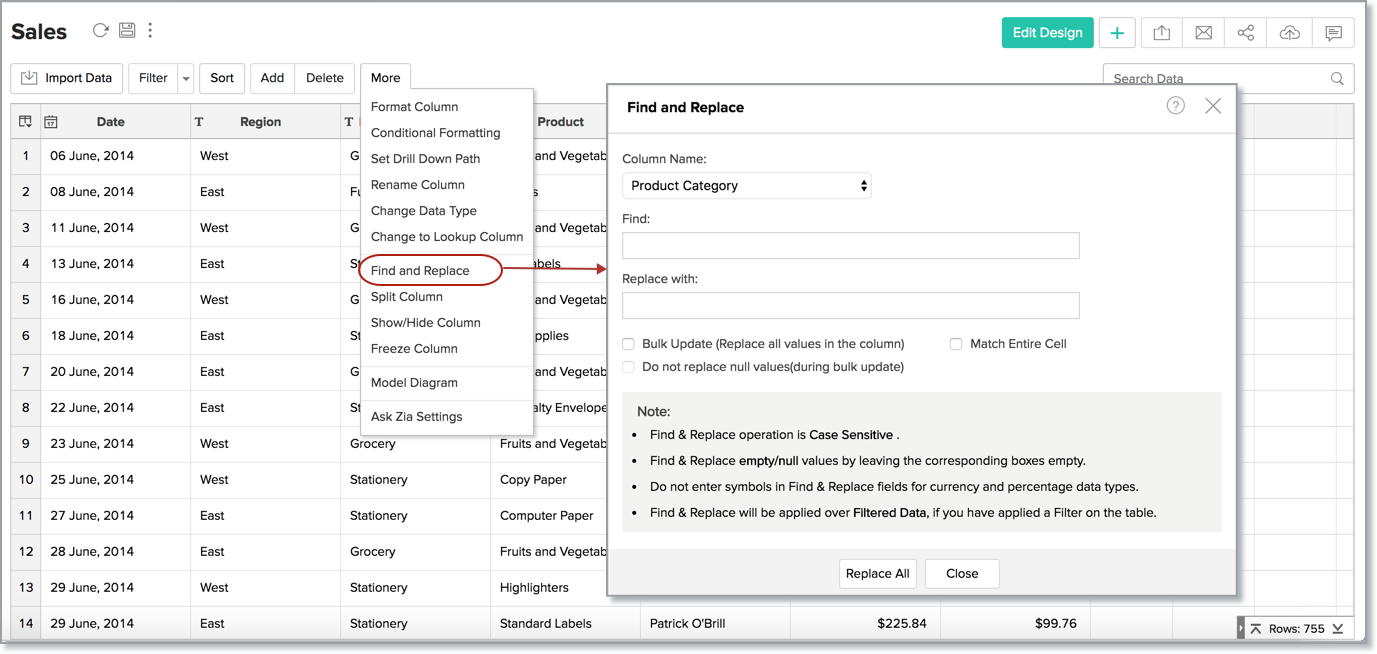This screenshot has height=654, width=1377.
Task: Expand the Filter dropdown arrow
Action: click(186, 78)
